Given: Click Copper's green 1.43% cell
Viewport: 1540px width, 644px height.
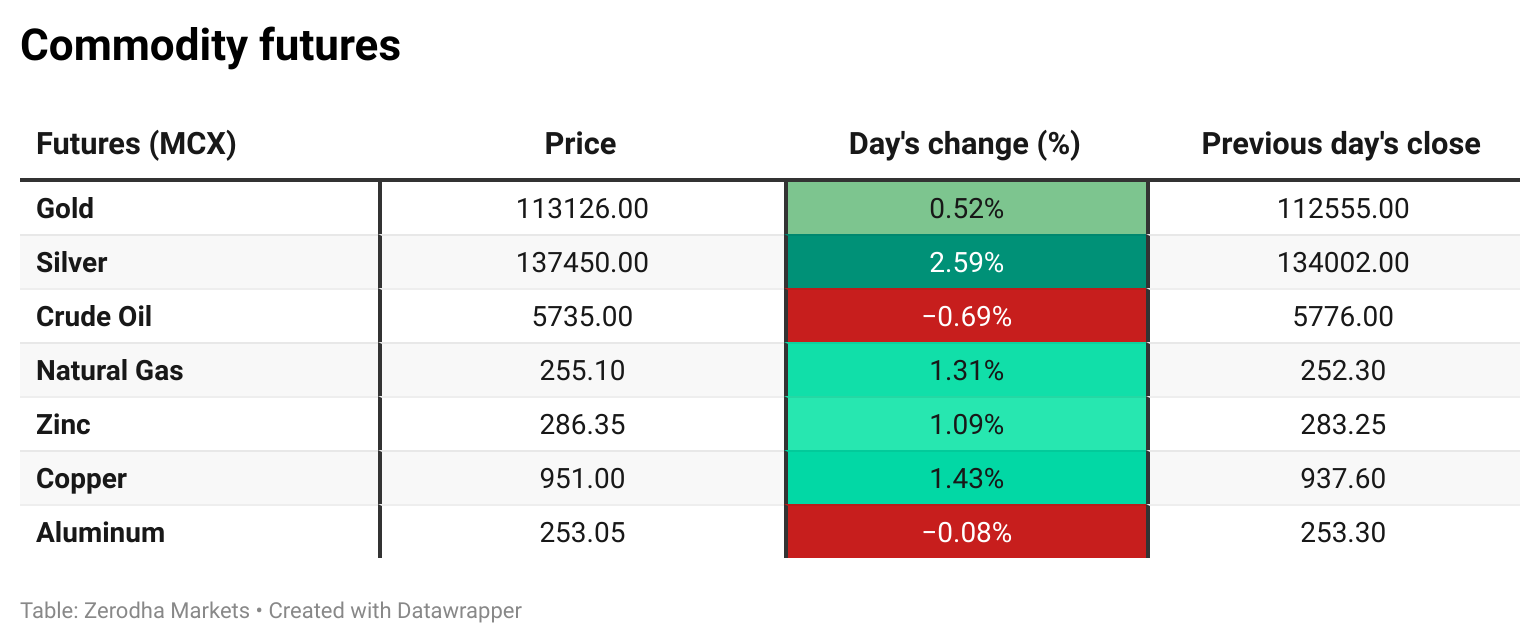Looking at the screenshot, I should pos(966,479).
